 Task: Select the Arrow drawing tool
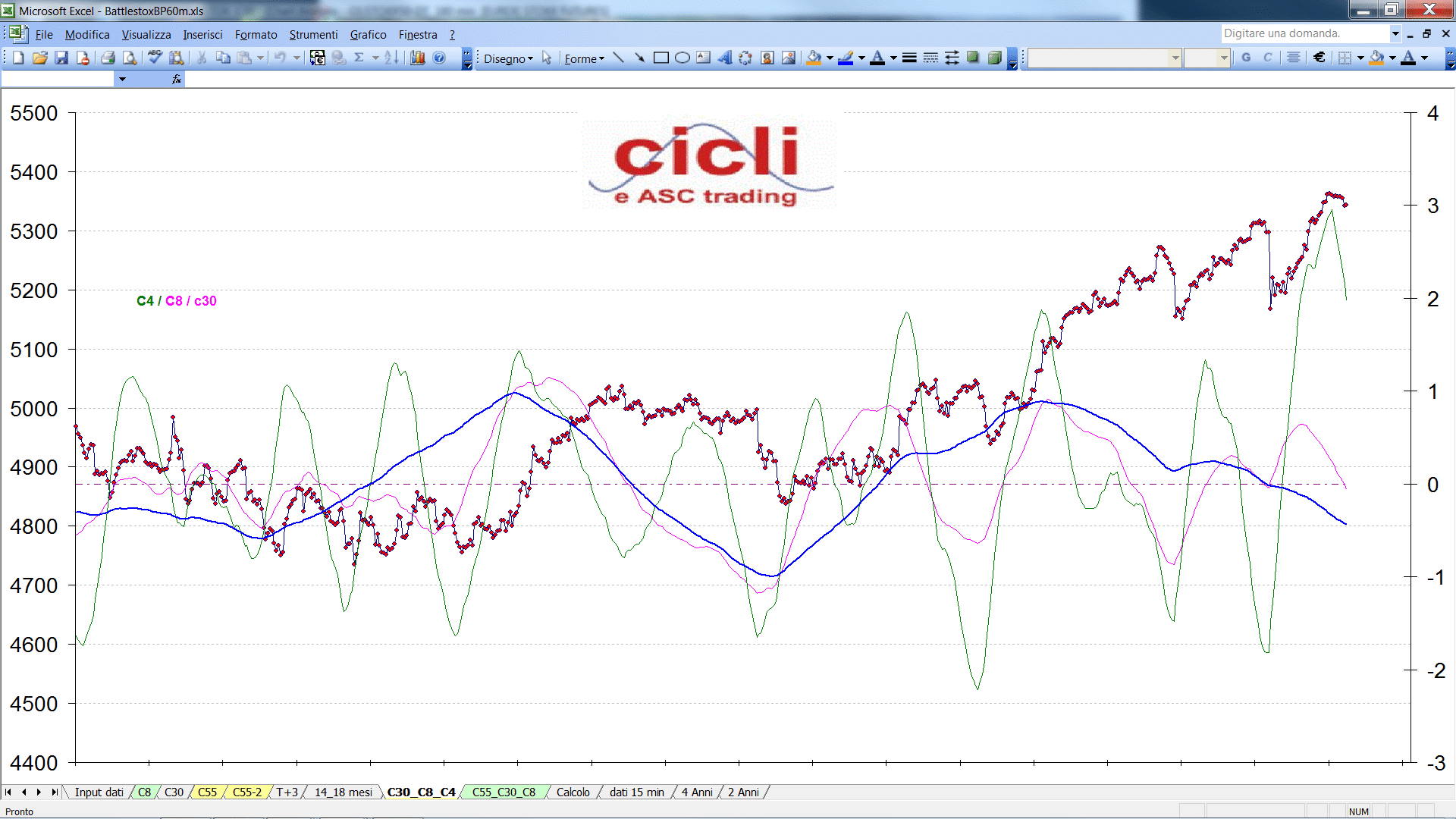pyautogui.click(x=640, y=58)
